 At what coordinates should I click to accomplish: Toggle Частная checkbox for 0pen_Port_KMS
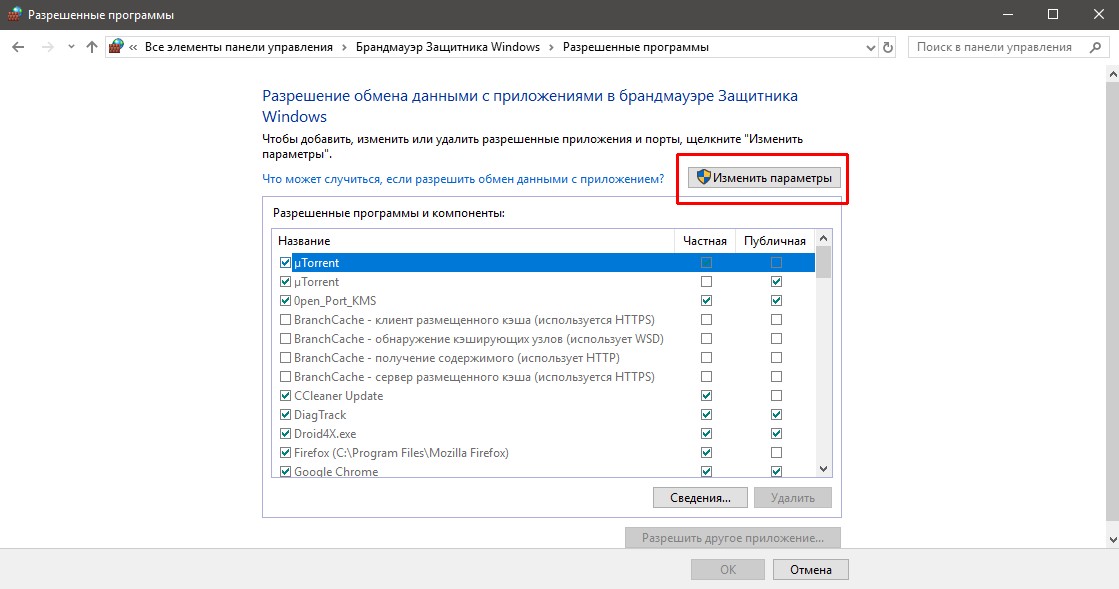[707, 301]
